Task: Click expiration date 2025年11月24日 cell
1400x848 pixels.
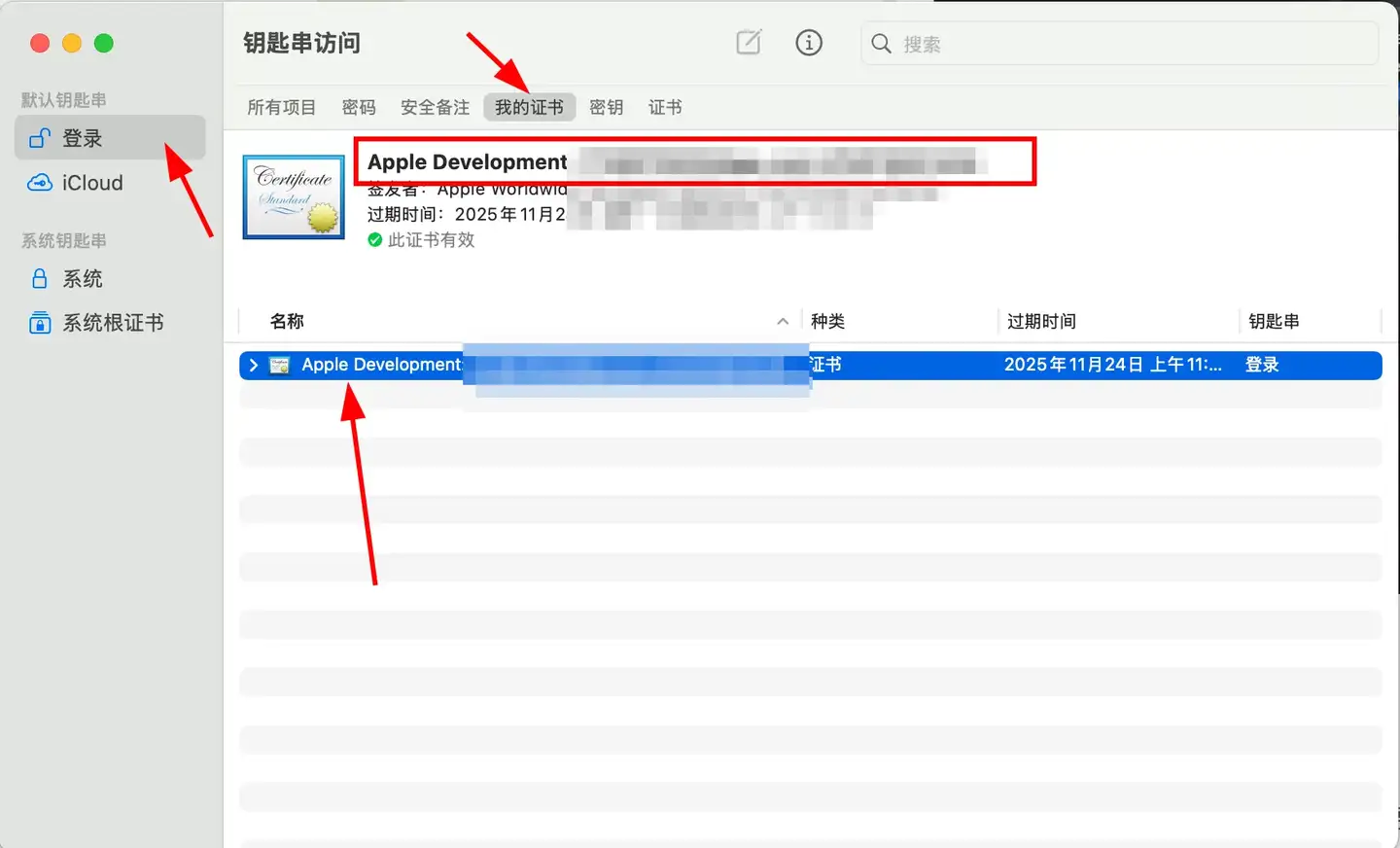Action: [x=1112, y=365]
